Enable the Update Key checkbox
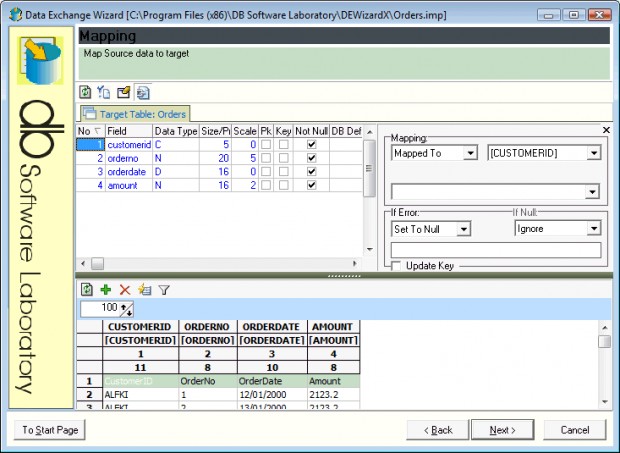Image resolution: width=620 pixels, height=453 pixels. tap(396, 266)
